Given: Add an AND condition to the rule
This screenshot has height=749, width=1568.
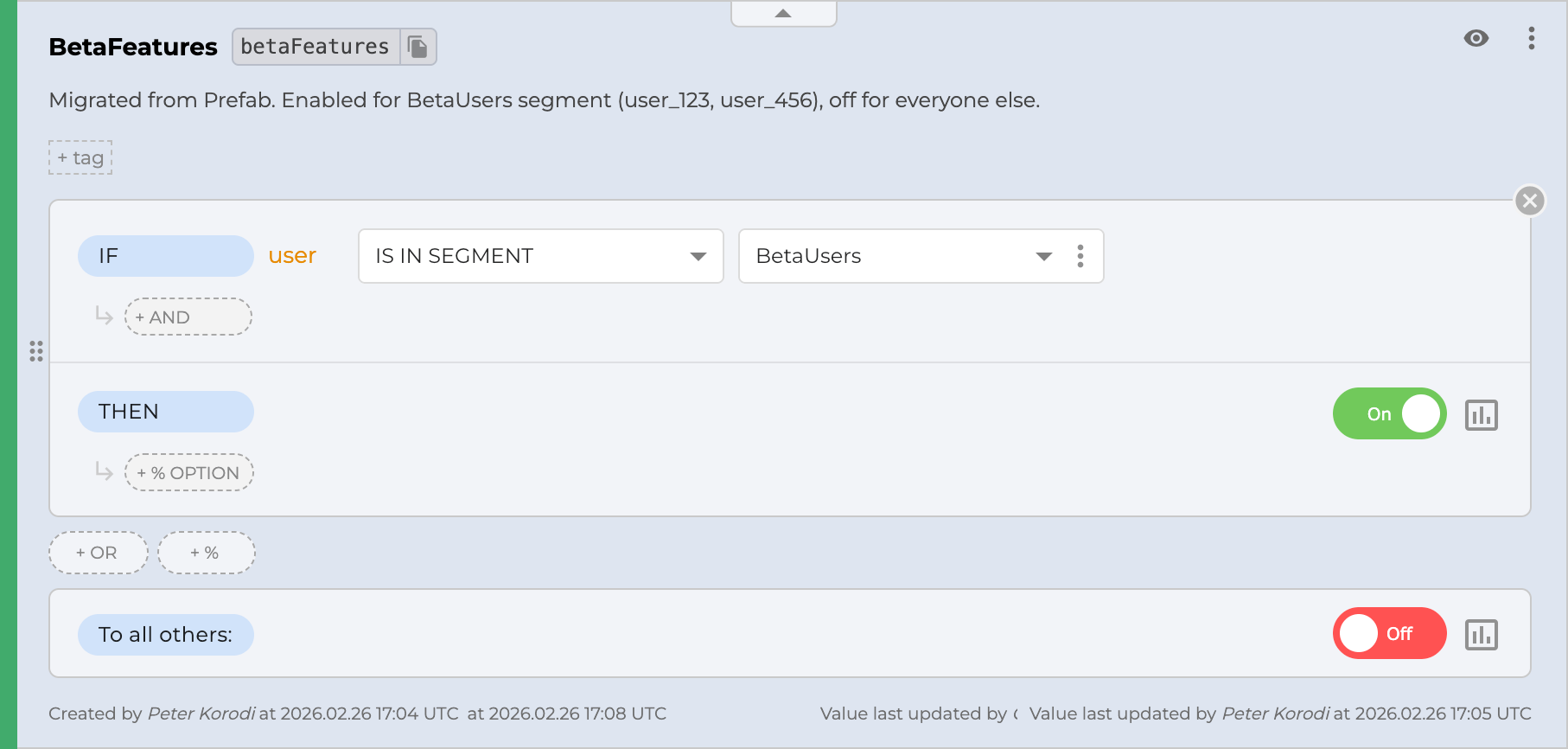Looking at the screenshot, I should click(x=187, y=317).
